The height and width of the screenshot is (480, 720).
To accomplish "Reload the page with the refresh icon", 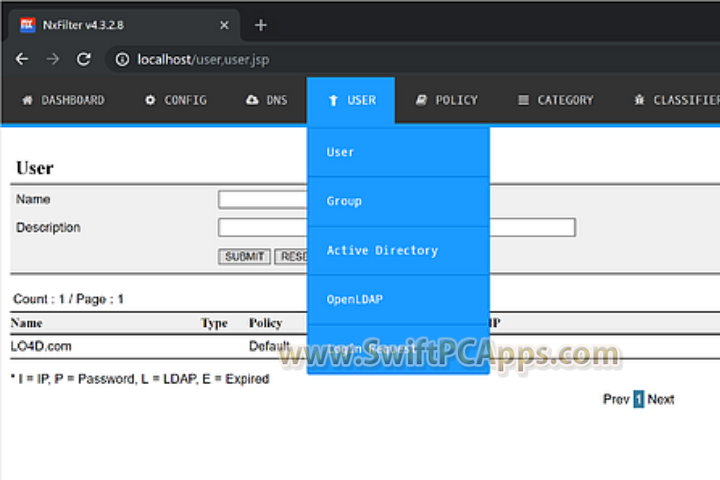I will coord(84,59).
